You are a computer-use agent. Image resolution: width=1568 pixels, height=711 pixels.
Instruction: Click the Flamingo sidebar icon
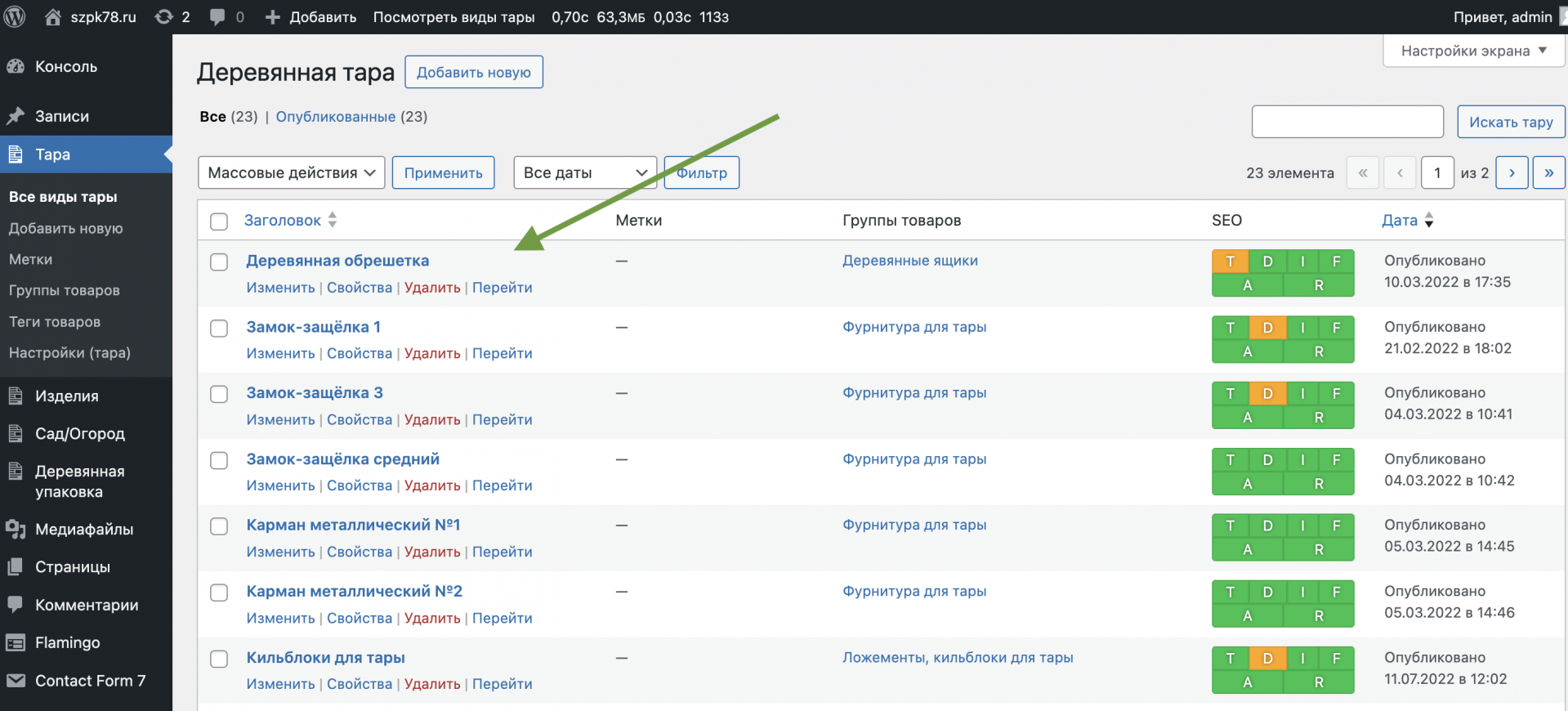(x=16, y=643)
